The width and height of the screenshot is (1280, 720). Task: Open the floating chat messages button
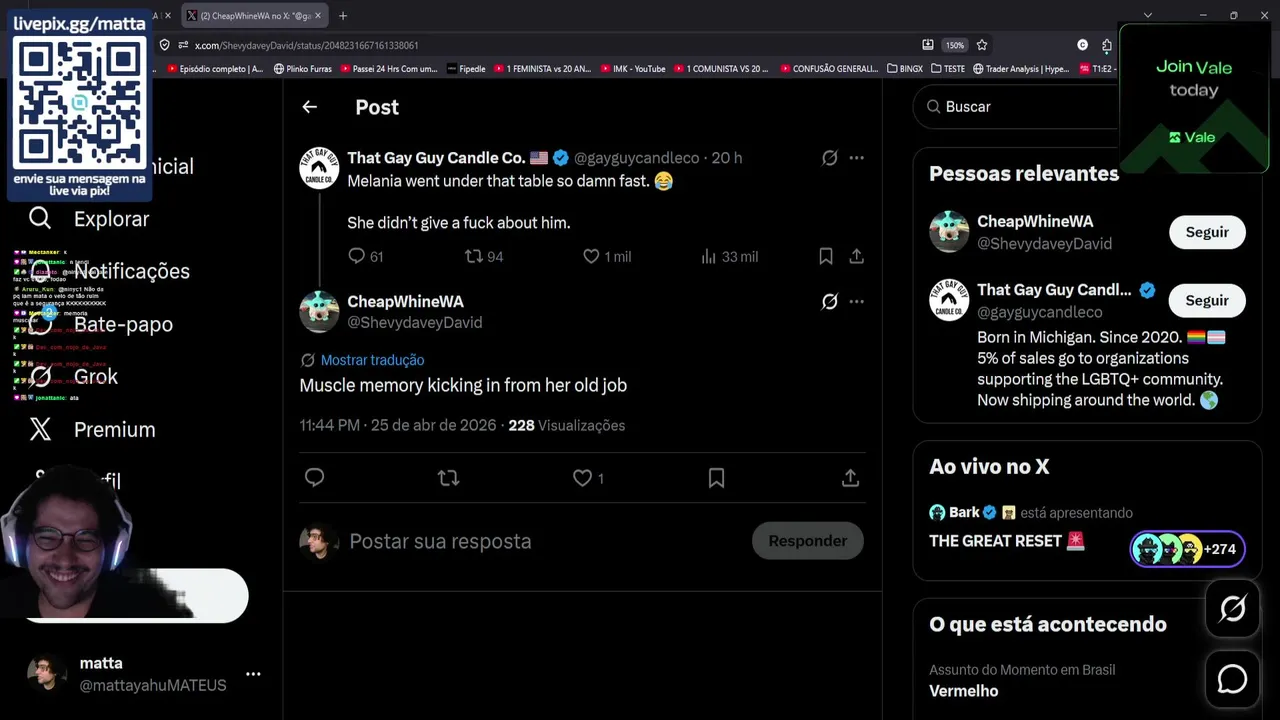pyautogui.click(x=1232, y=679)
